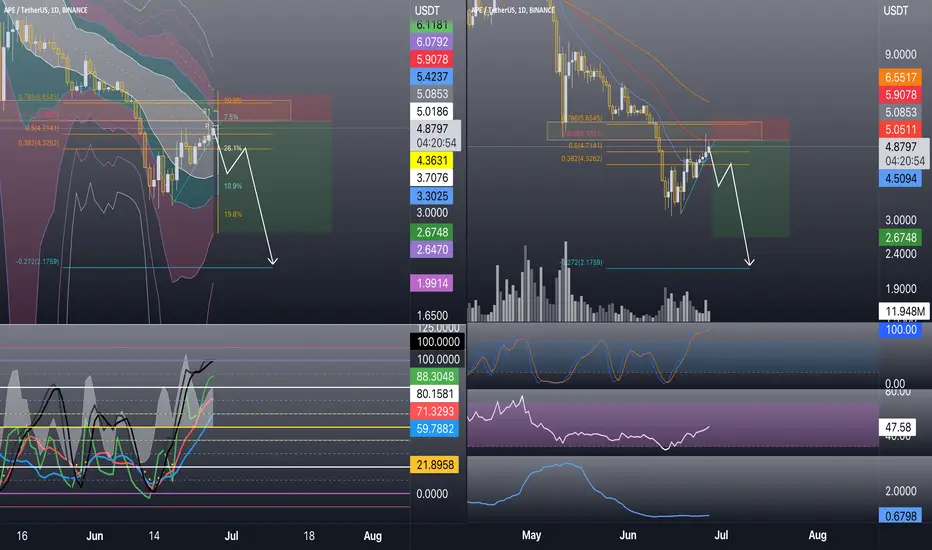This screenshot has height=550, width=932.
Task: Click the magenta 1.9914 price label
Action: (x=432, y=283)
